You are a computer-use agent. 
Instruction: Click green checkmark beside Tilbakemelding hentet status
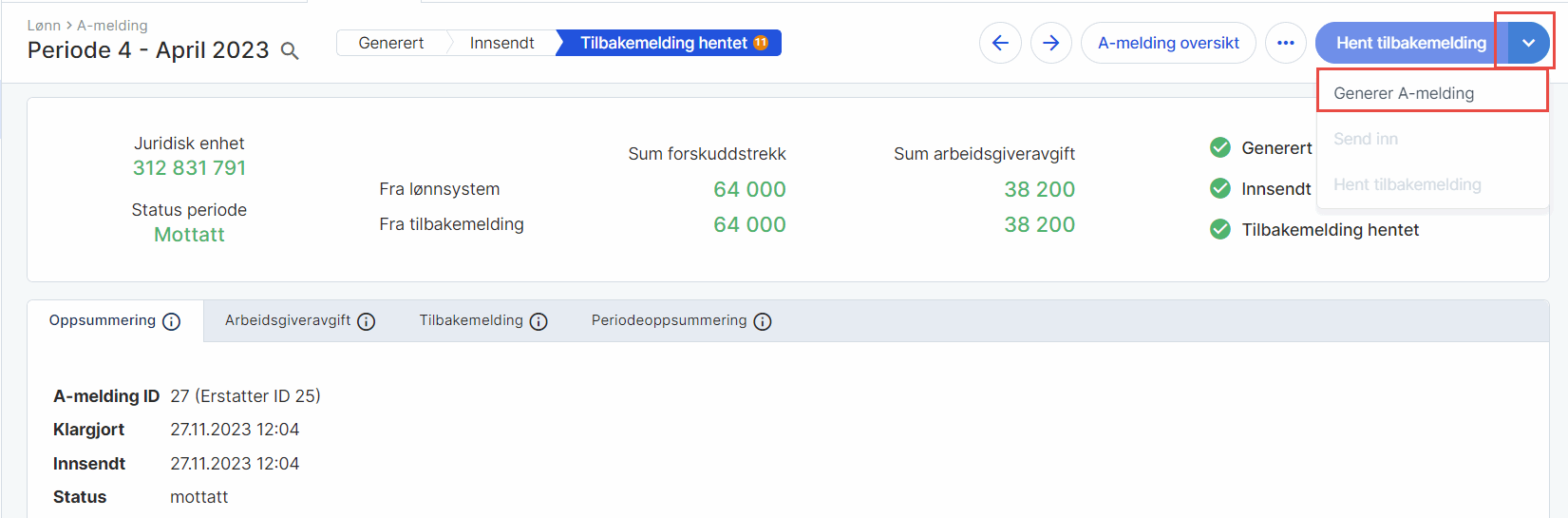coord(1220,229)
